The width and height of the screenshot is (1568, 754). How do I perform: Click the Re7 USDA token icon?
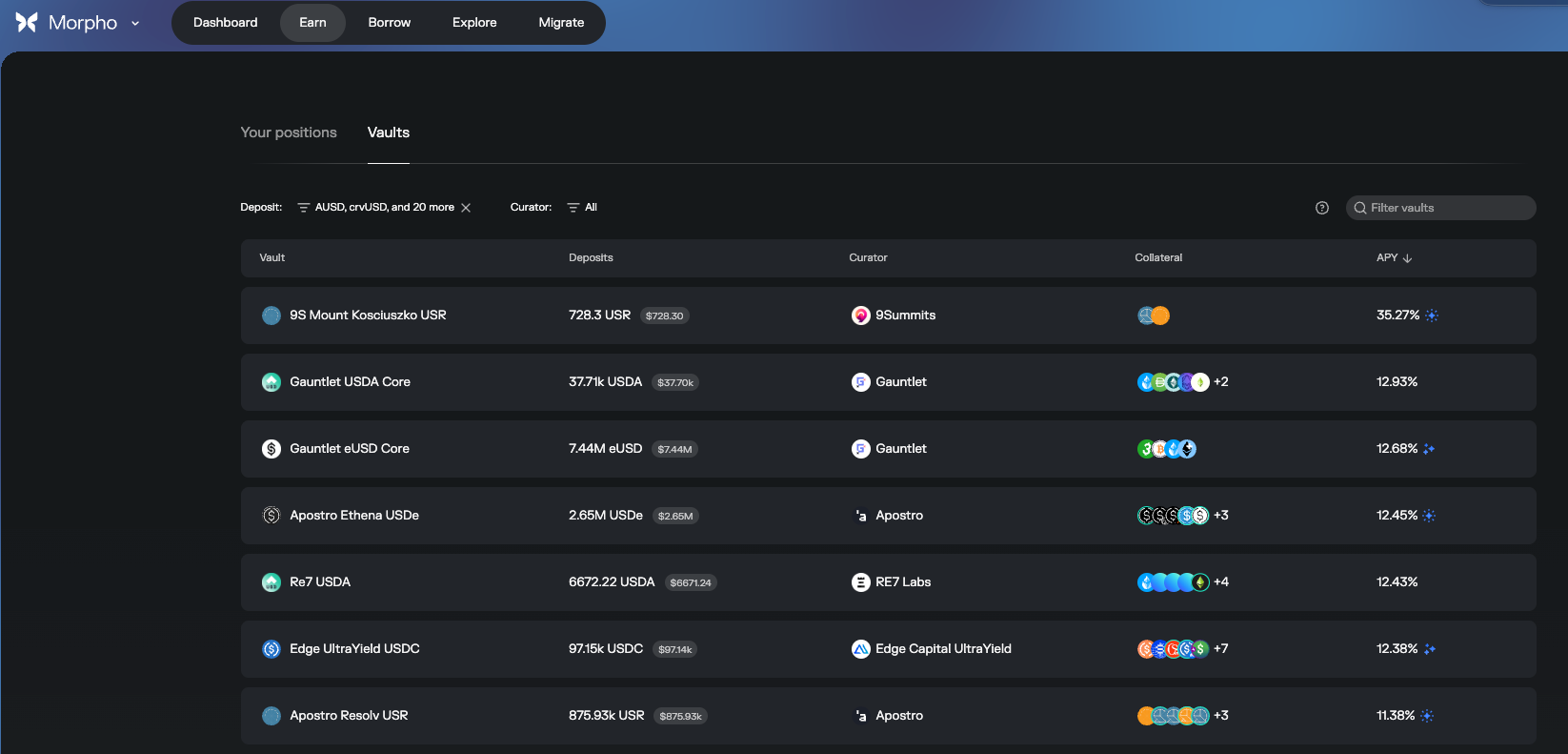pyautogui.click(x=271, y=582)
